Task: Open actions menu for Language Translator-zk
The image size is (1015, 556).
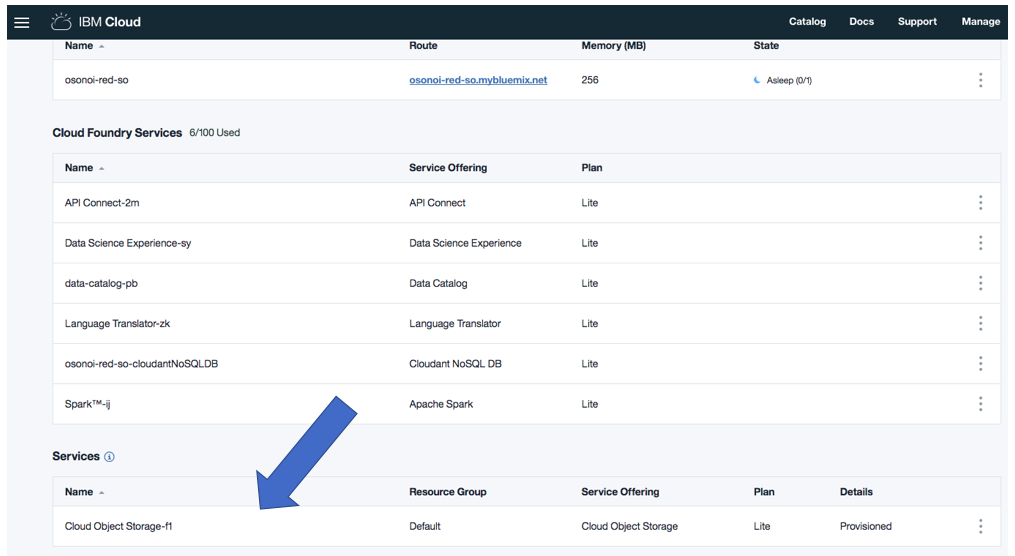Action: 981,323
